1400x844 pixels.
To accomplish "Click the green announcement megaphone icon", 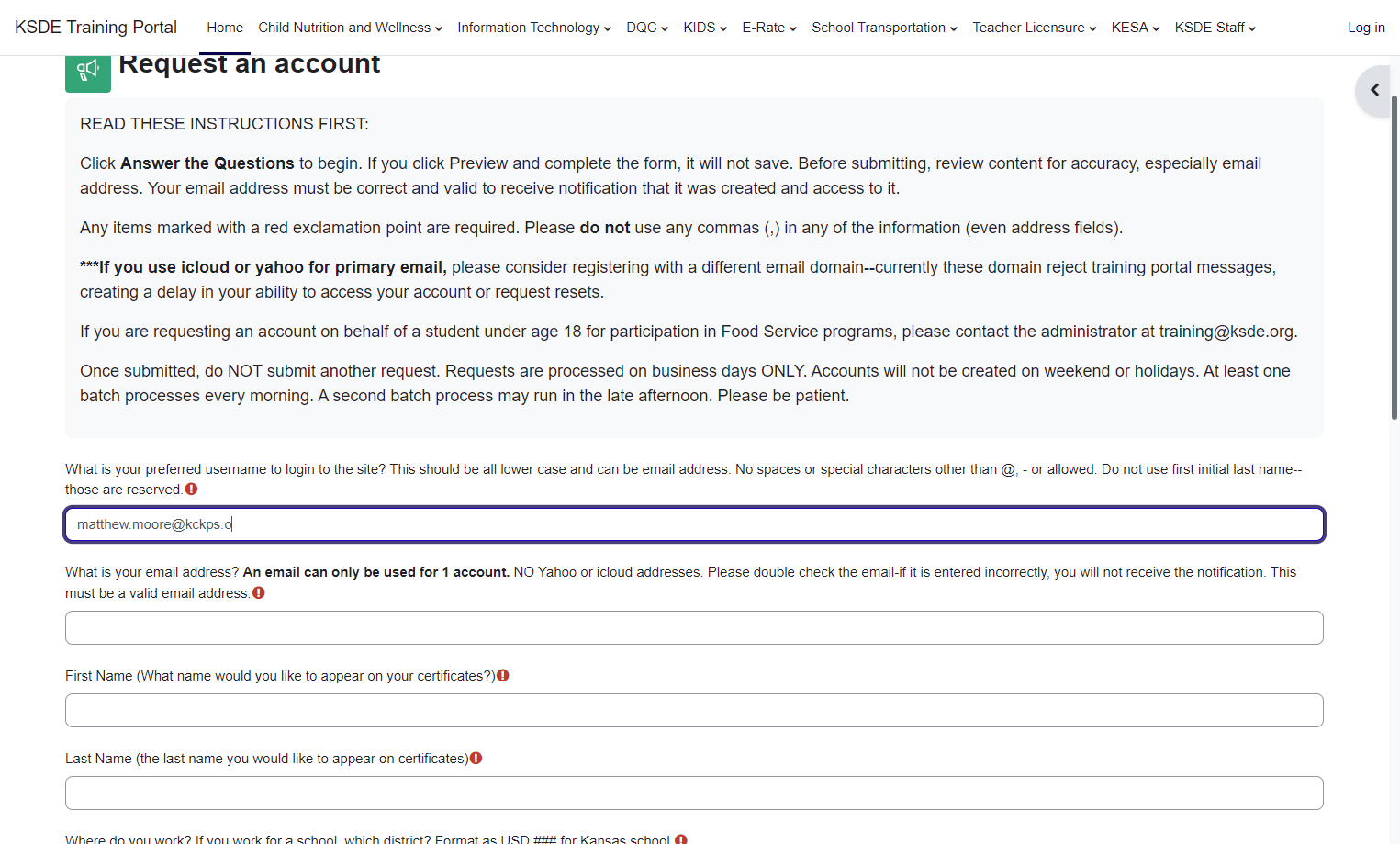I will tap(88, 72).
